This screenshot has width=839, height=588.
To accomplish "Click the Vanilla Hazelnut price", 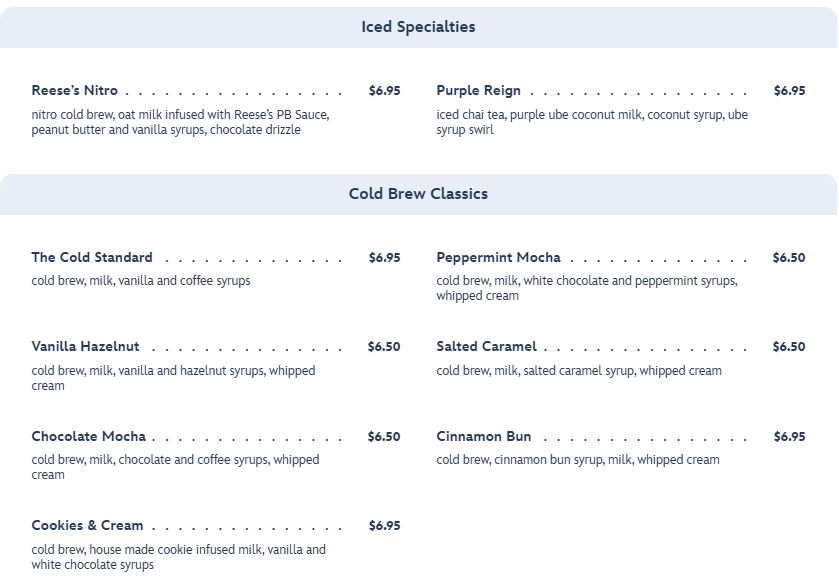I will click(x=383, y=347).
